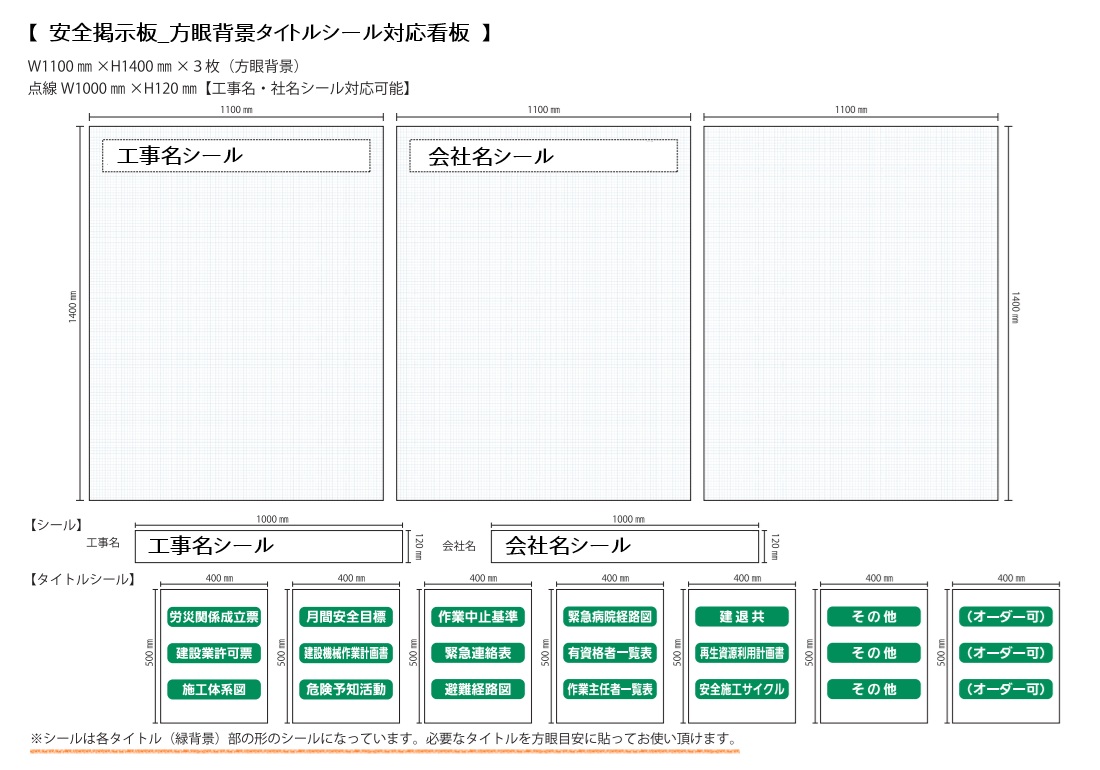Click the 安全施工サイクル title sticker
Screen dimensions: 1100x770
coord(742,689)
